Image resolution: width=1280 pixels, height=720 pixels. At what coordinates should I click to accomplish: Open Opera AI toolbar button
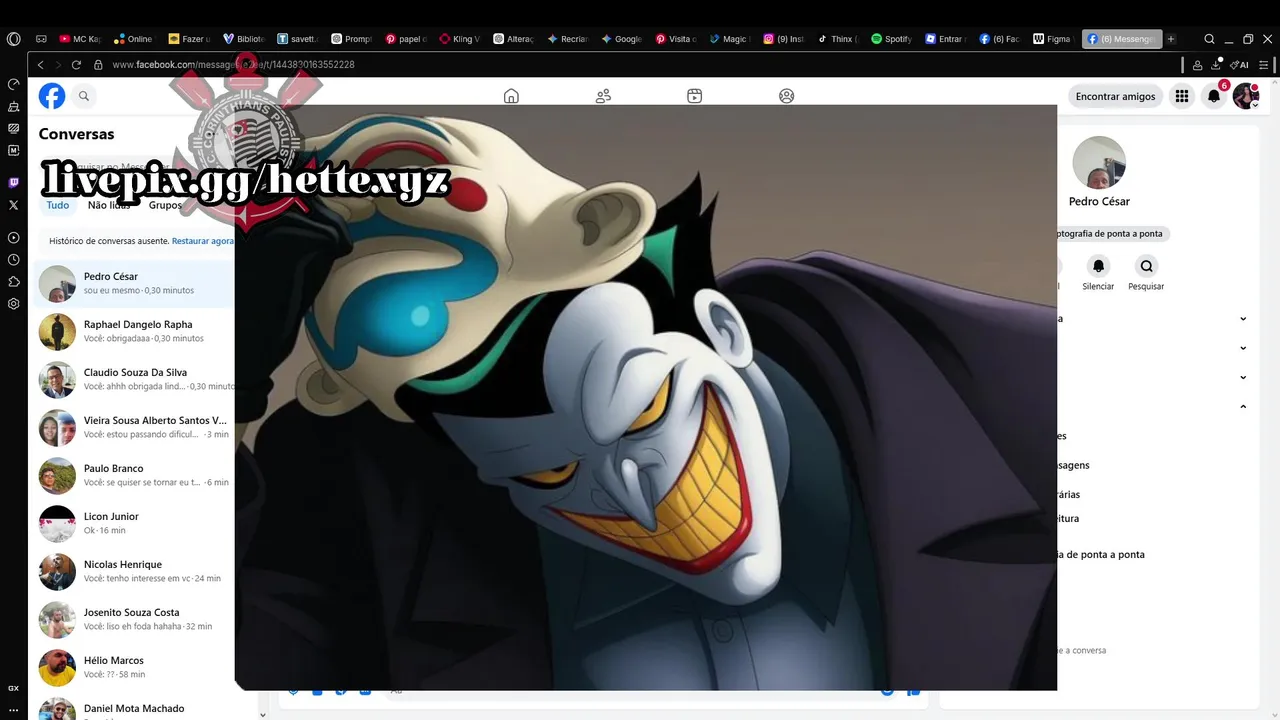tap(1241, 64)
